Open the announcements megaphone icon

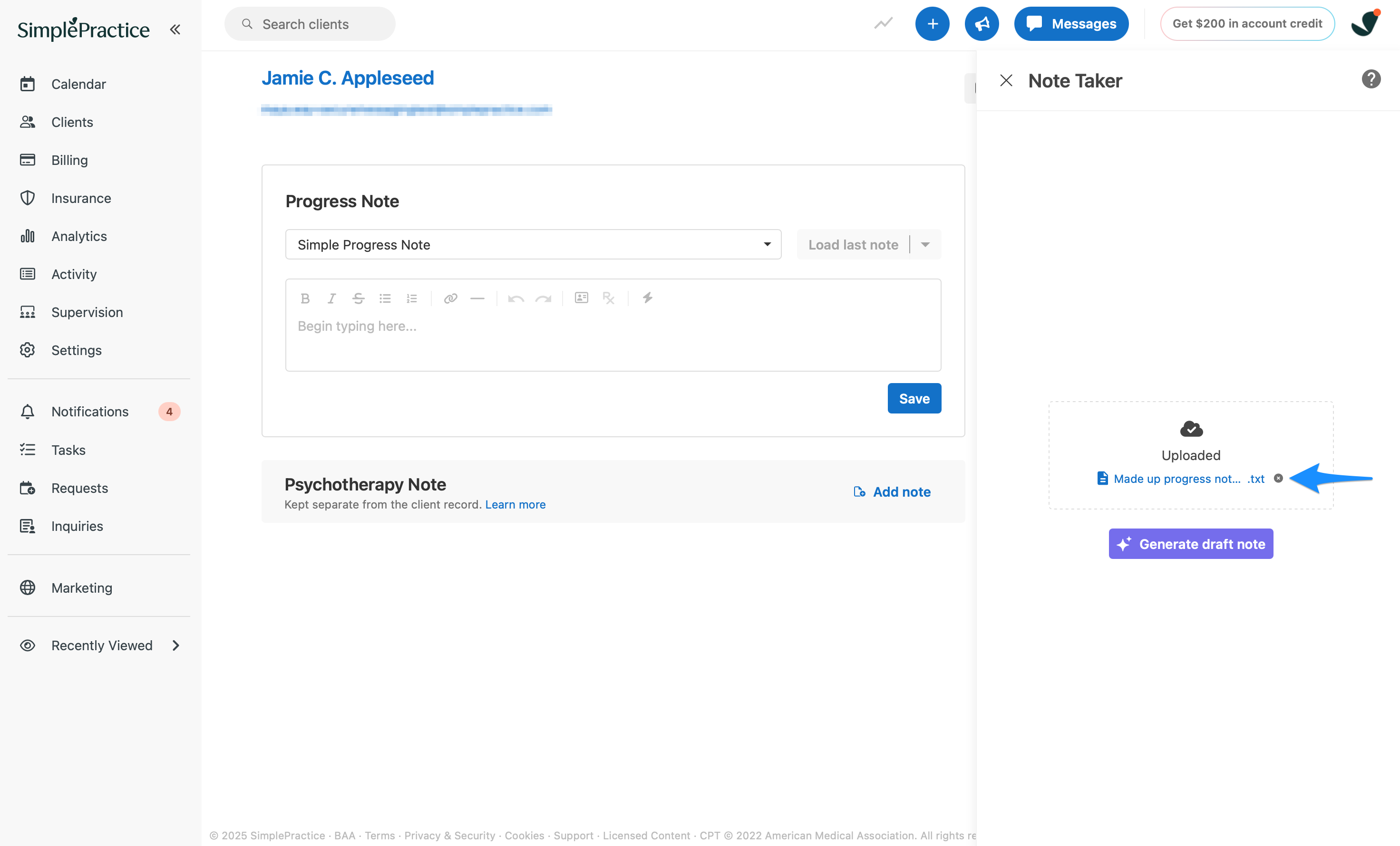tap(982, 23)
